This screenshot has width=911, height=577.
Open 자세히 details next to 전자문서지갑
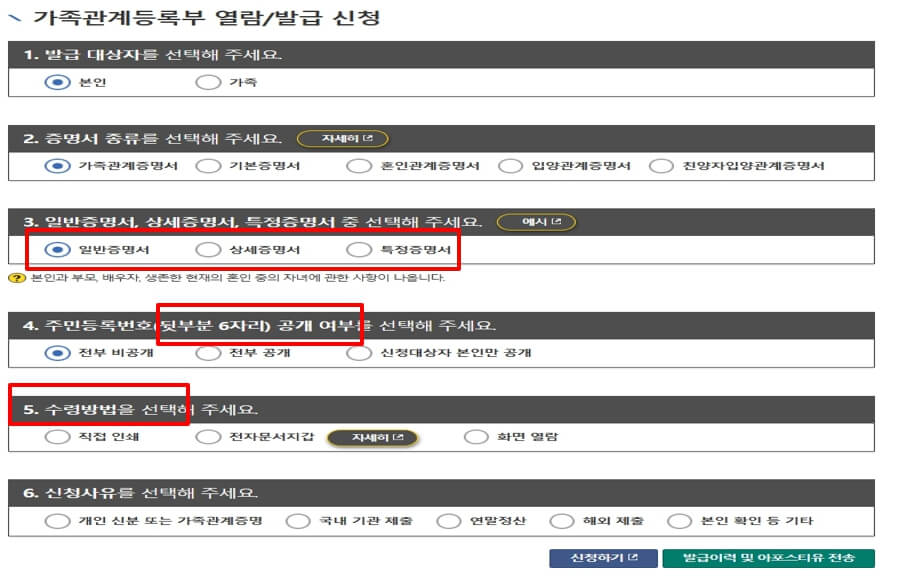click(374, 436)
